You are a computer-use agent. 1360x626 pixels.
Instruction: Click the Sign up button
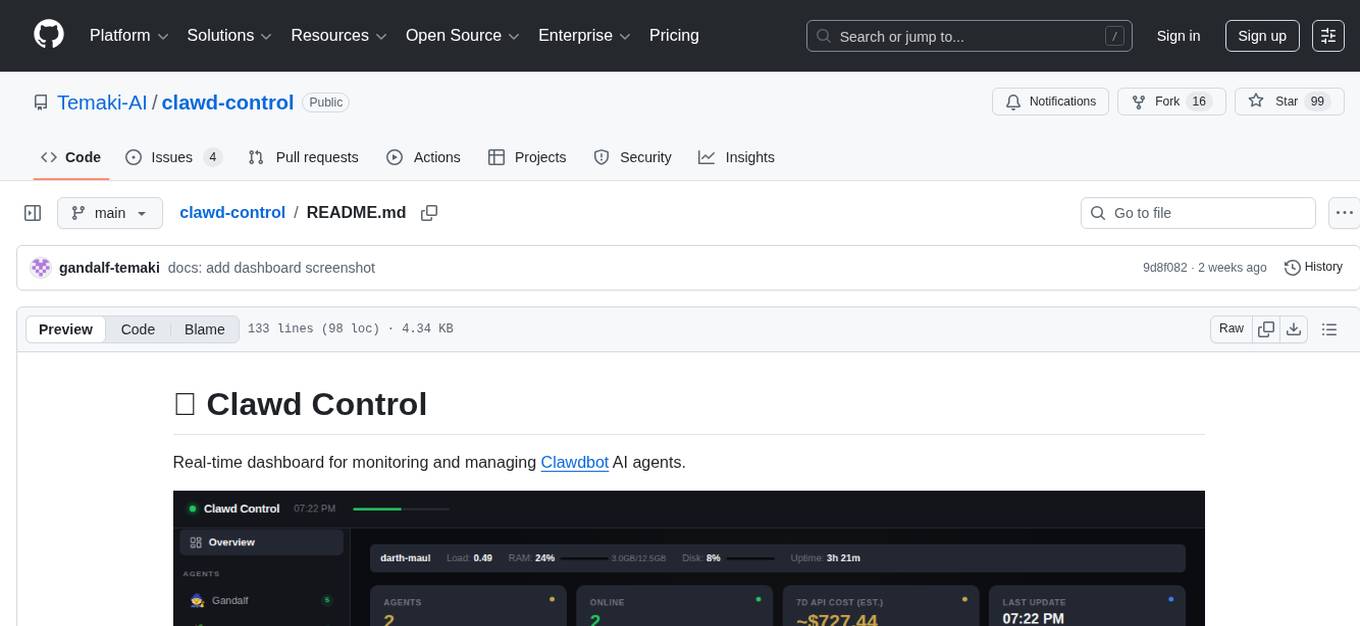tap(1261, 35)
